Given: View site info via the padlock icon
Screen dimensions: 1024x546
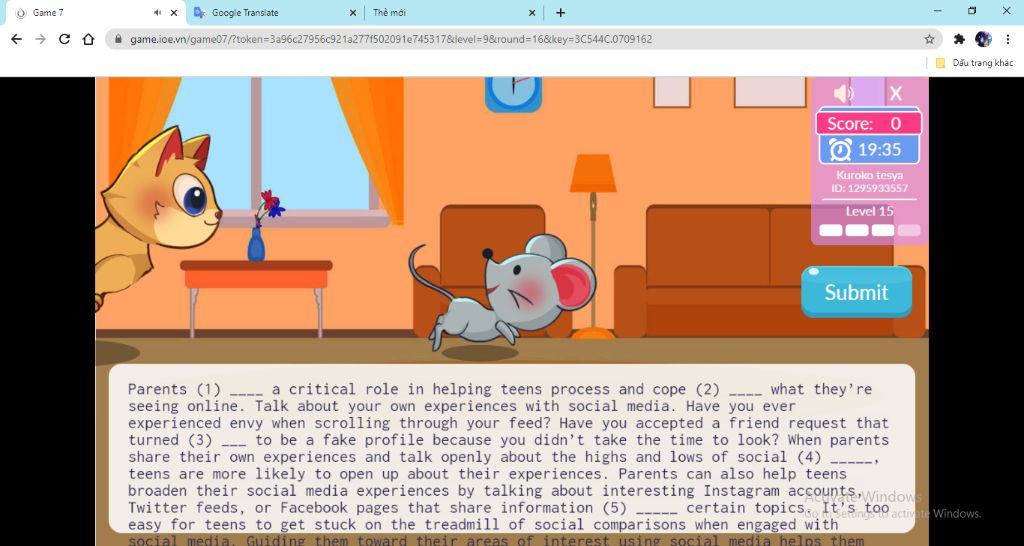Looking at the screenshot, I should (x=118, y=39).
